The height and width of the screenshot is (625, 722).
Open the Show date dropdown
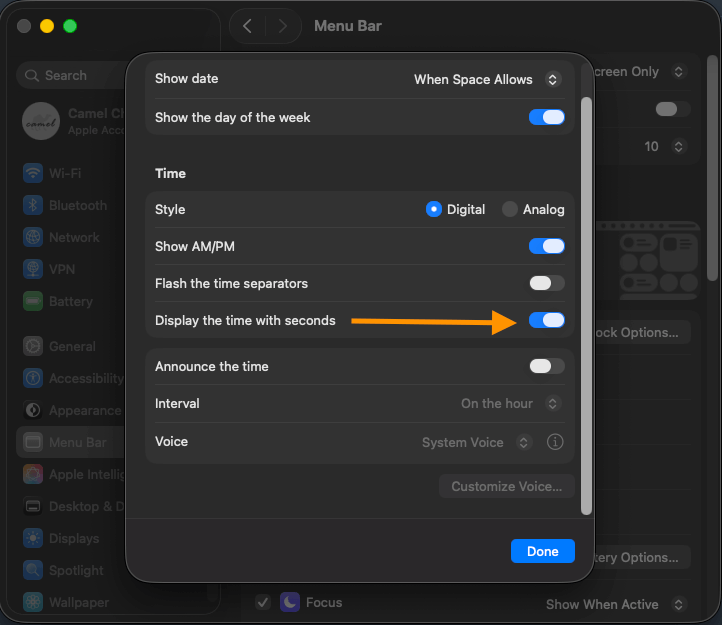pos(487,79)
